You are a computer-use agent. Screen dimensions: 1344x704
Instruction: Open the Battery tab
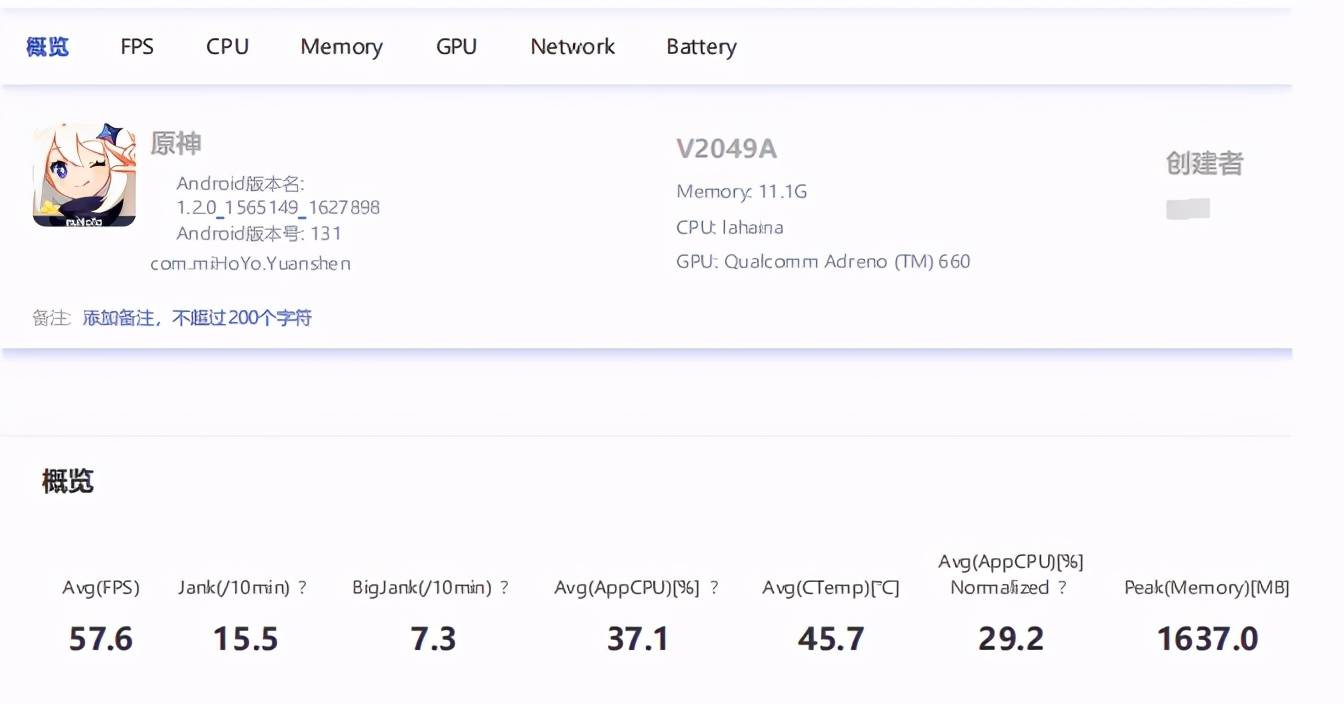click(701, 47)
